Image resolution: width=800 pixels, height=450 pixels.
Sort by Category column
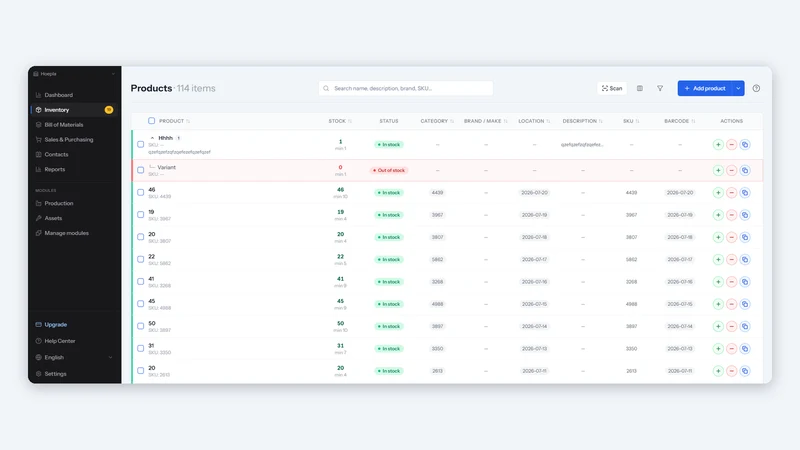coord(437,121)
